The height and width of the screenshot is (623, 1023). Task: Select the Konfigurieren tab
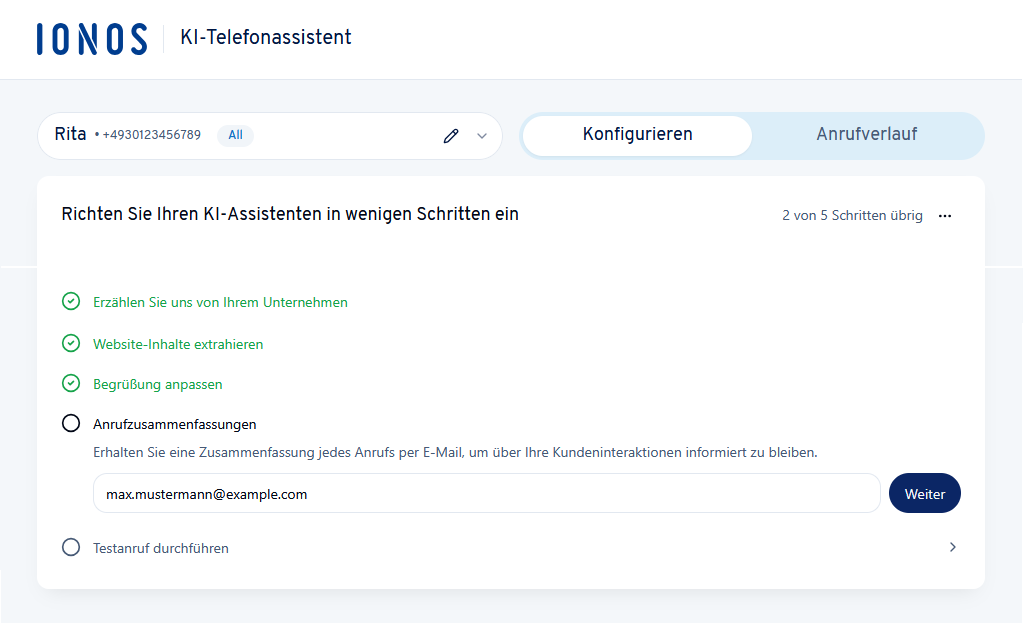[x=636, y=135]
